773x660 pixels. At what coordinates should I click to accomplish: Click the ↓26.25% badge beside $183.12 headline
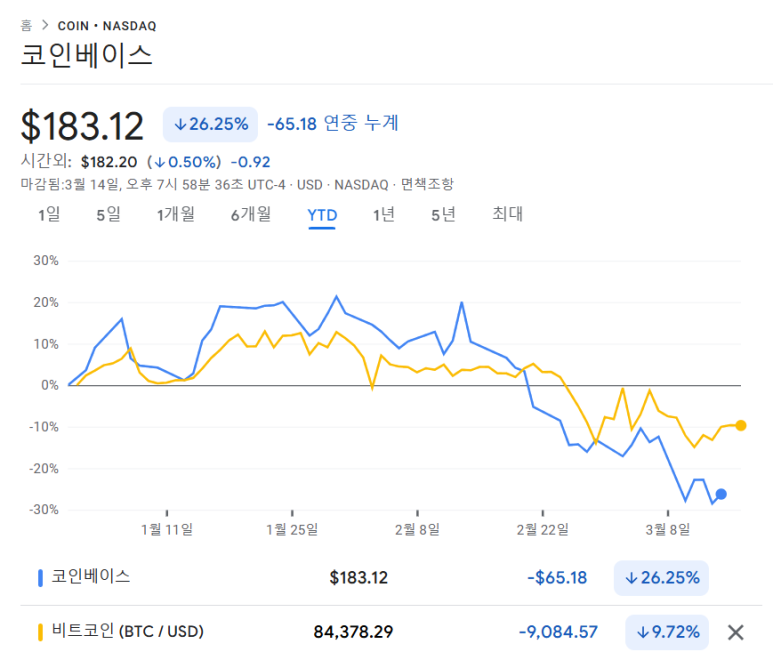point(211,124)
